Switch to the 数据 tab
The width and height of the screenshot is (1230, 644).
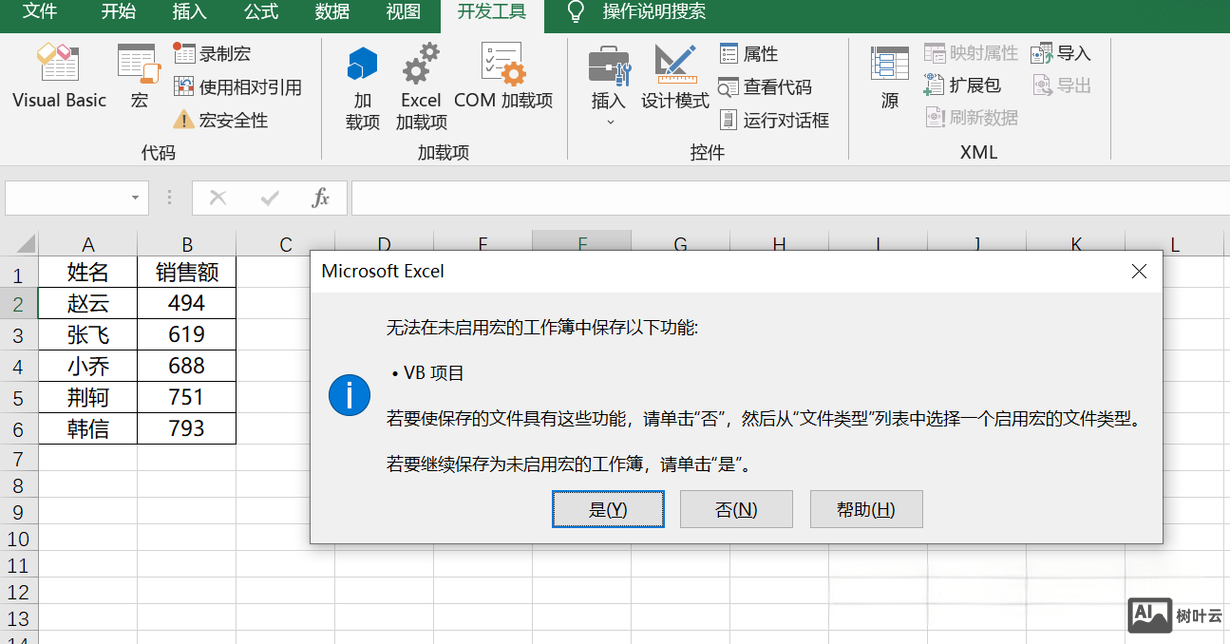[x=332, y=12]
